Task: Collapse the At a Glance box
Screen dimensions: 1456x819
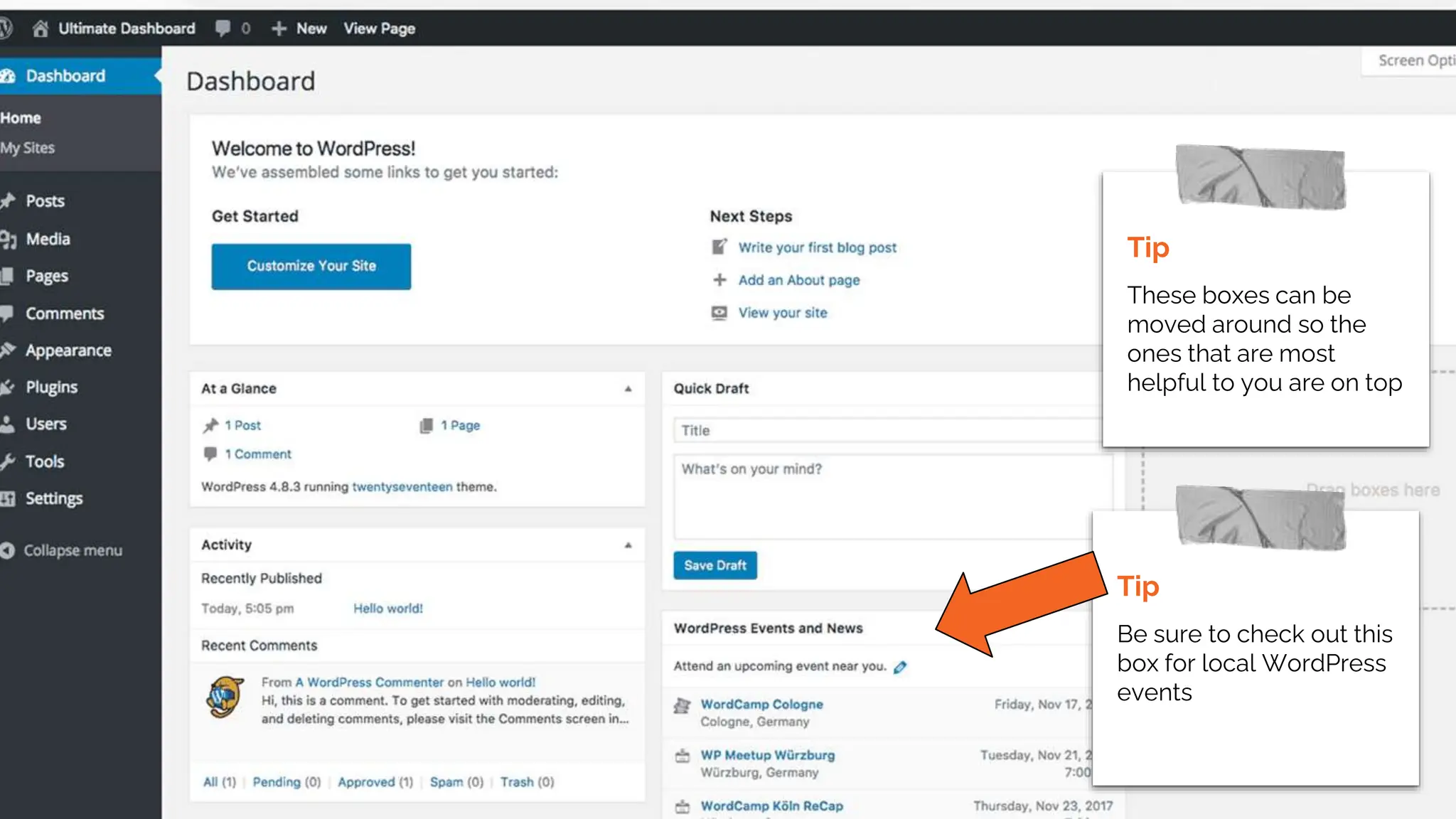Action: [x=628, y=389]
